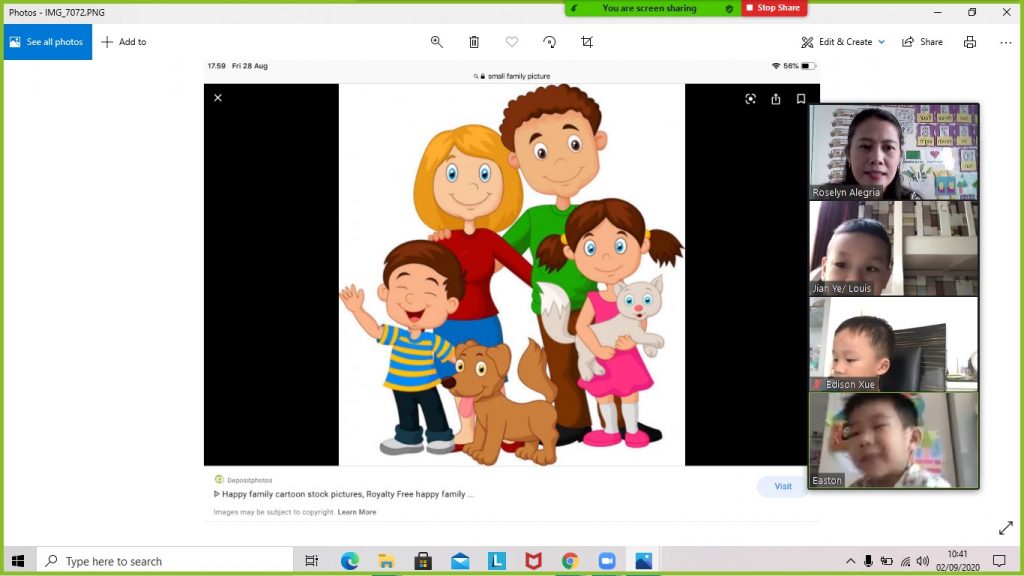Open the Add to menu
Viewport: 1024px width, 576px height.
coord(124,42)
